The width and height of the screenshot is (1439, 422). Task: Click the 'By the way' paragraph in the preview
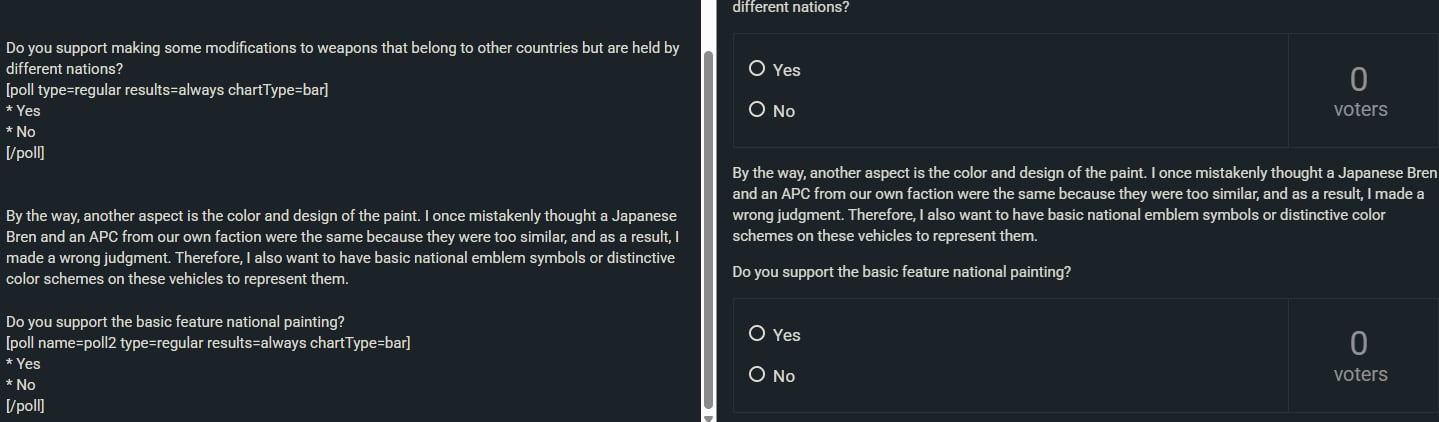click(x=1080, y=204)
